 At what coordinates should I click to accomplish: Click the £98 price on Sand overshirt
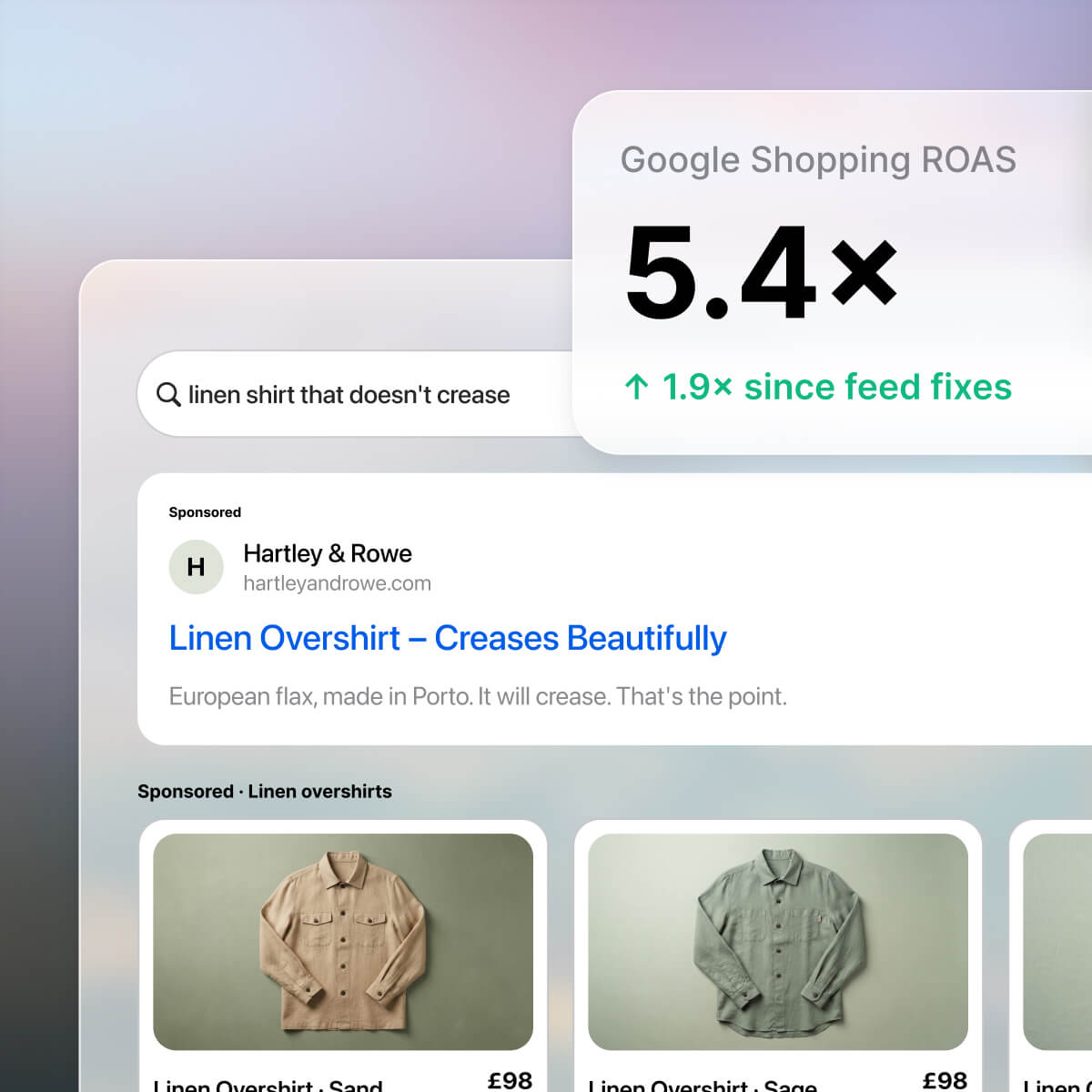coord(510,1081)
